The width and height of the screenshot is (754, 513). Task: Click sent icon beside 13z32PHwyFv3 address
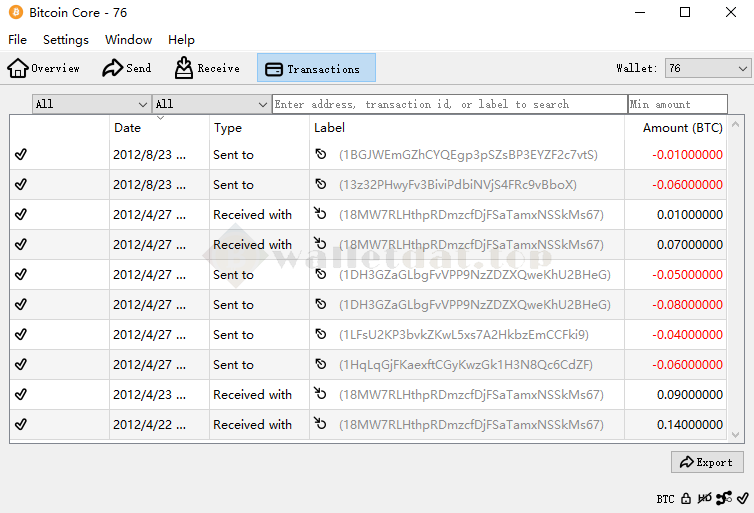(x=321, y=185)
